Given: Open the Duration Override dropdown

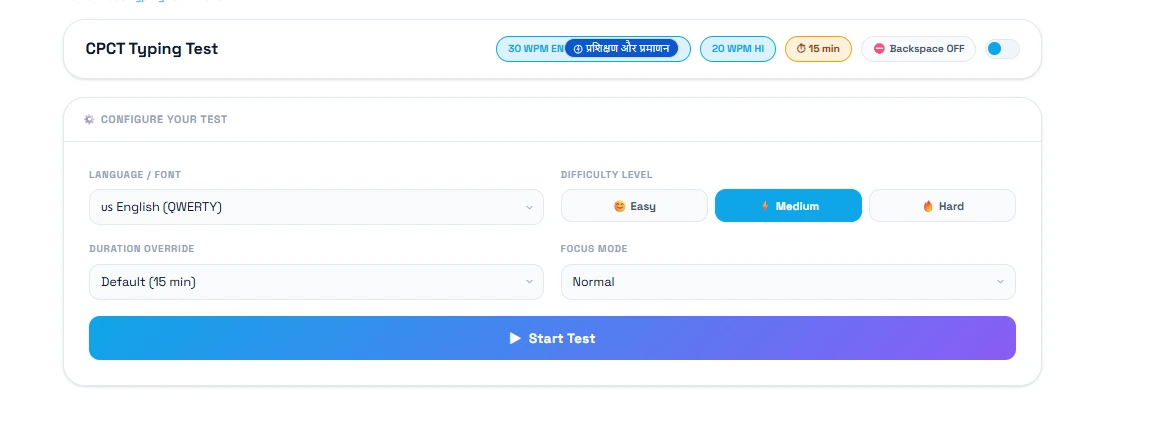Looking at the screenshot, I should coord(316,282).
